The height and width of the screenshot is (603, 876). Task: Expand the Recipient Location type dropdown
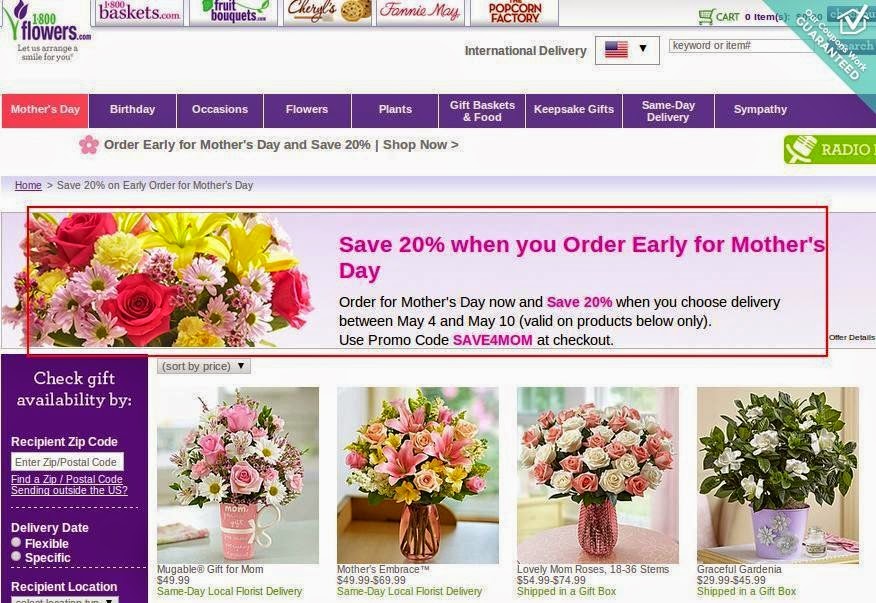click(65, 600)
